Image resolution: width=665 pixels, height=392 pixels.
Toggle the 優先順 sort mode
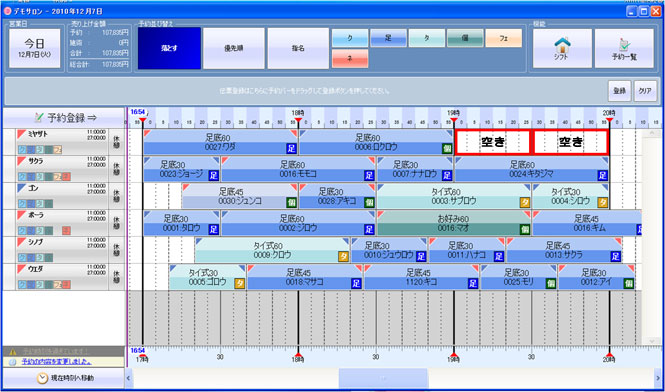(234, 48)
